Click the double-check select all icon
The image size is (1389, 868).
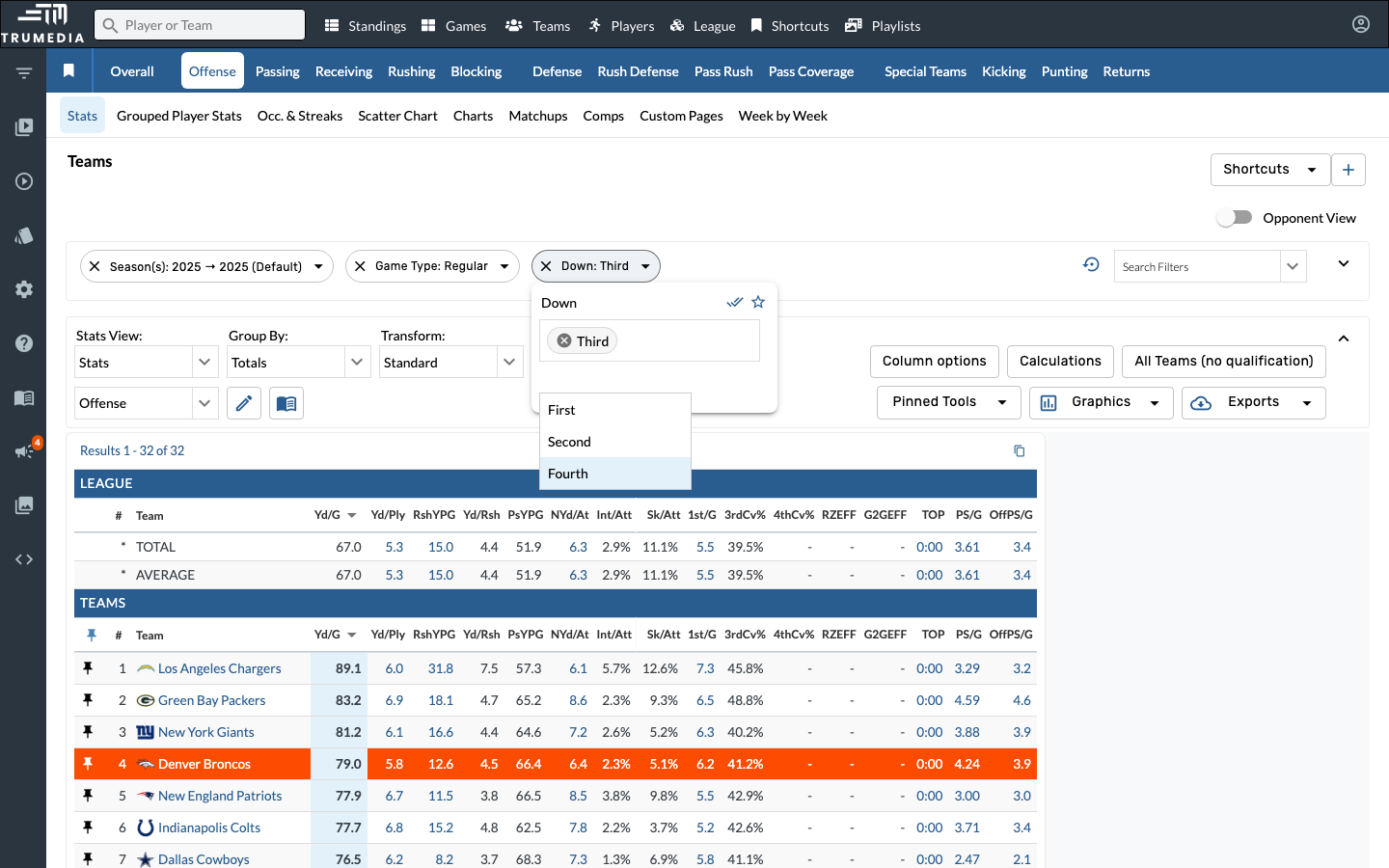(735, 302)
